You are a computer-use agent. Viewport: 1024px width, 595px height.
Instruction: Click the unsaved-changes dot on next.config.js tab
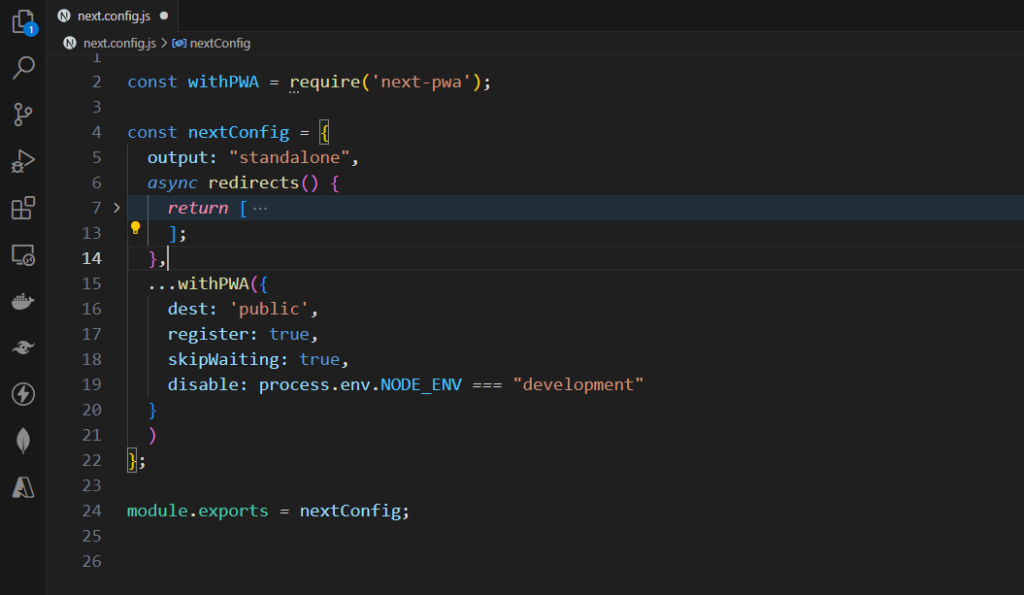(164, 16)
